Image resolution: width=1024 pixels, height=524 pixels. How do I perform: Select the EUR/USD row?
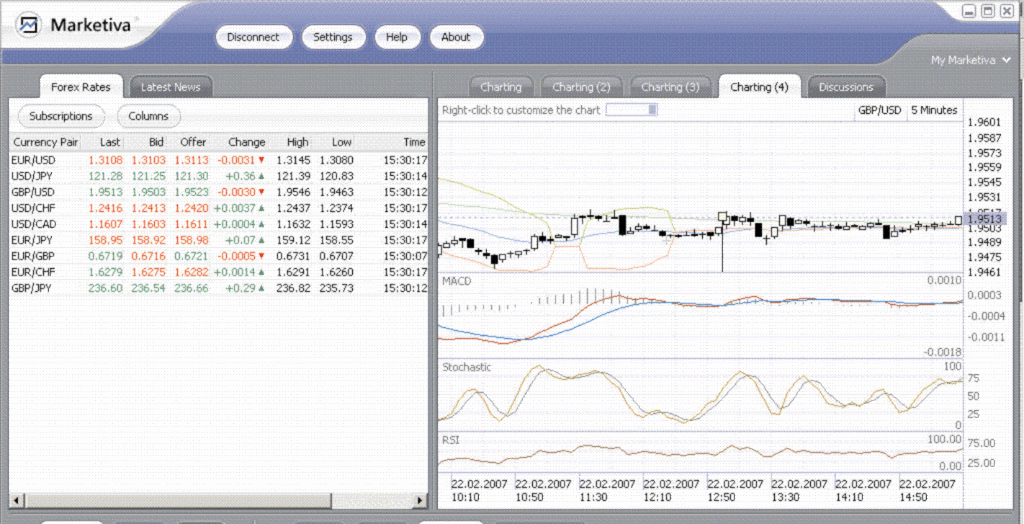pyautogui.click(x=219, y=160)
